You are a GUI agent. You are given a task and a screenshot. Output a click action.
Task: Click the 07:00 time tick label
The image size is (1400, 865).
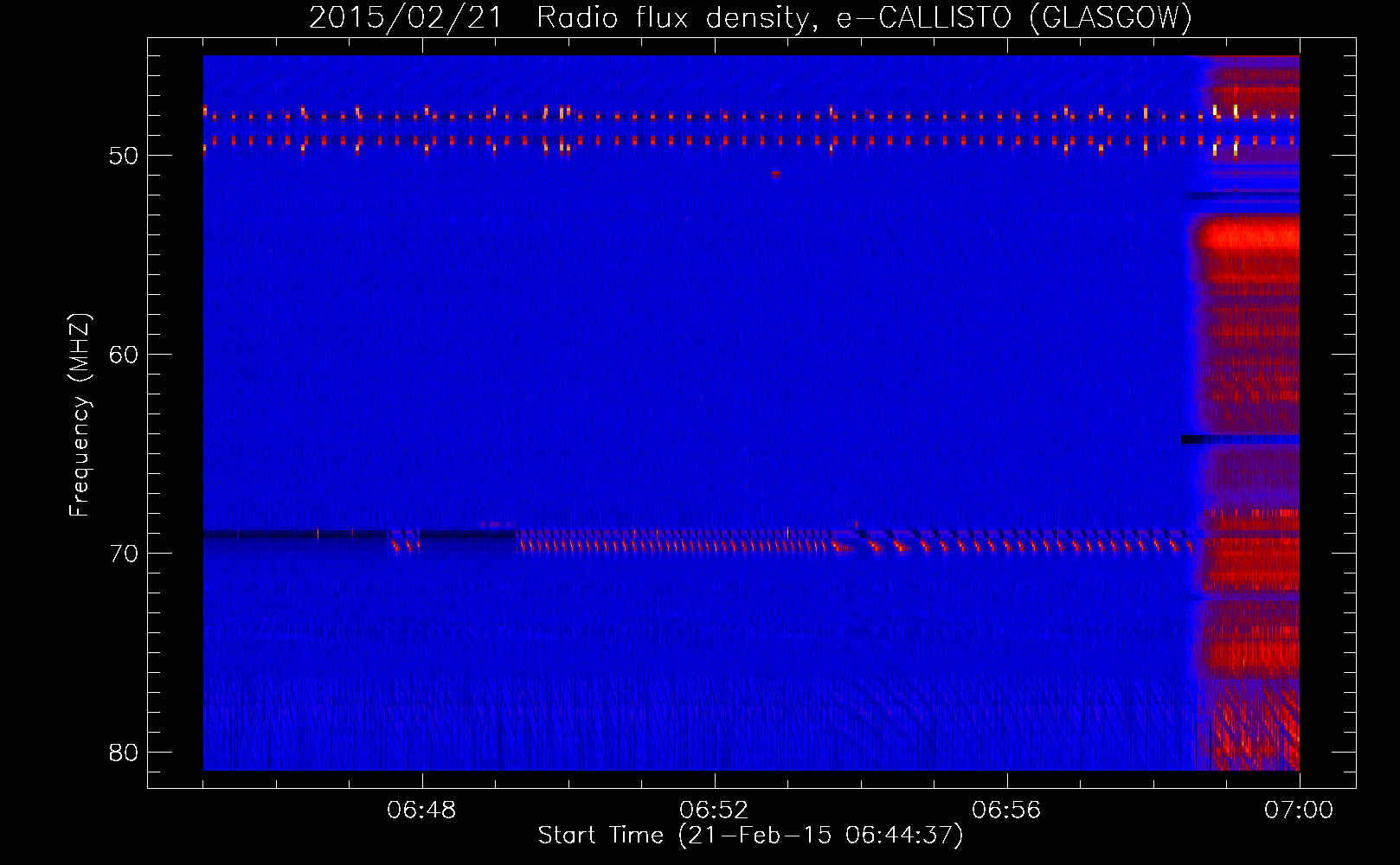(x=1299, y=811)
